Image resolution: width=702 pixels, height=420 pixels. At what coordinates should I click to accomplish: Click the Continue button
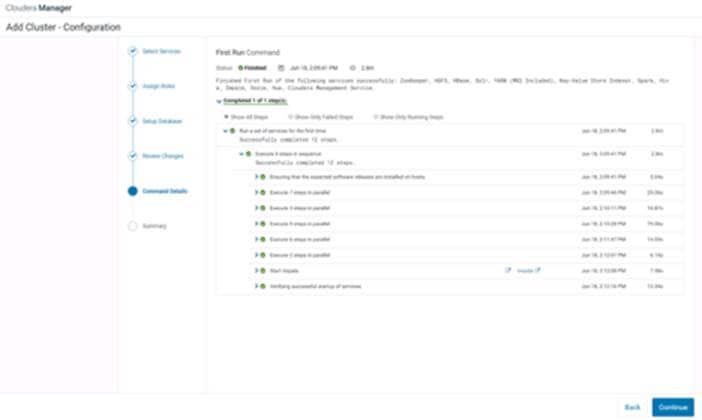(673, 407)
